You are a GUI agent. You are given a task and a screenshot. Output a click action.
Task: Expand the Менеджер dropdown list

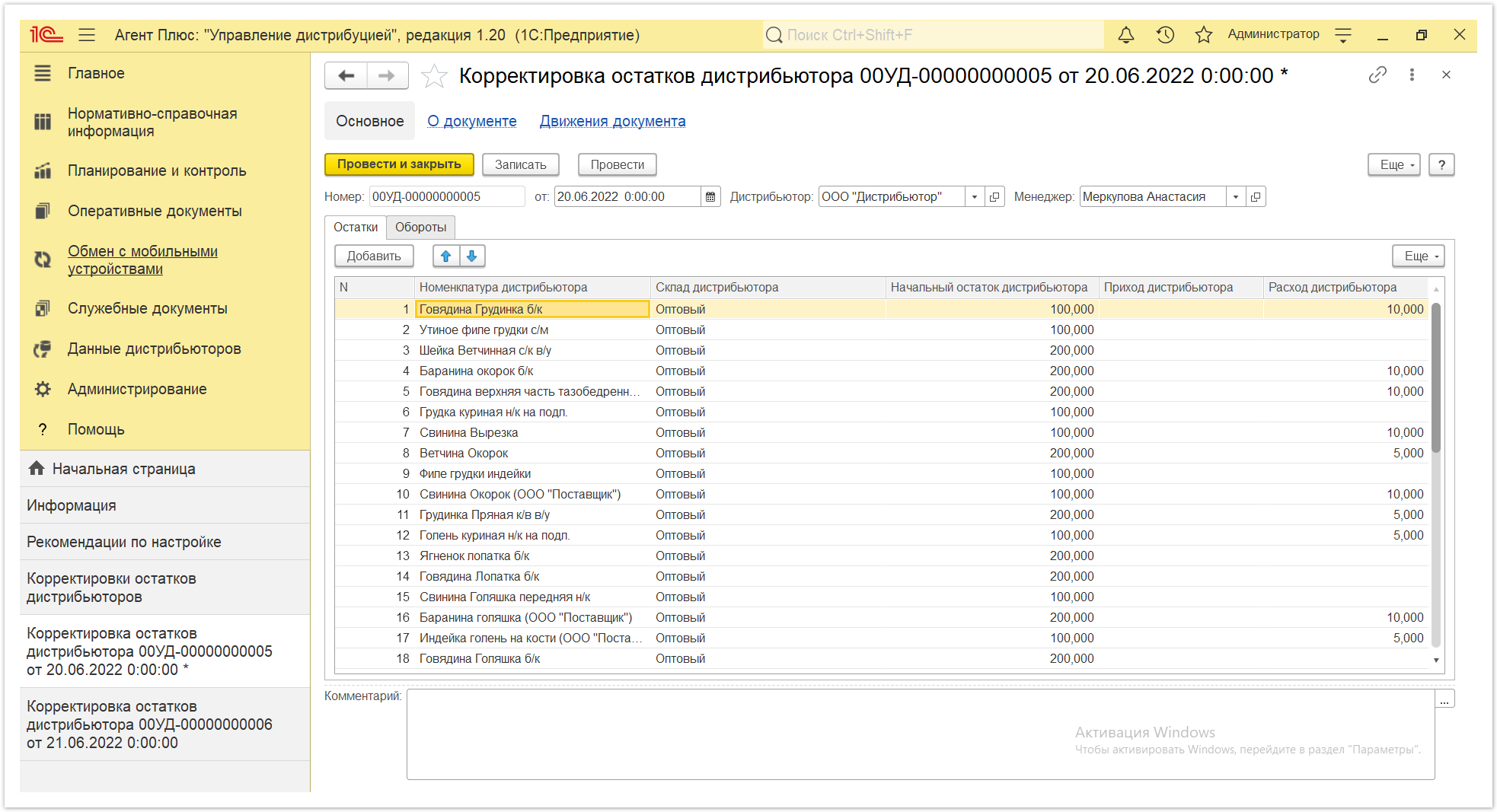1236,197
